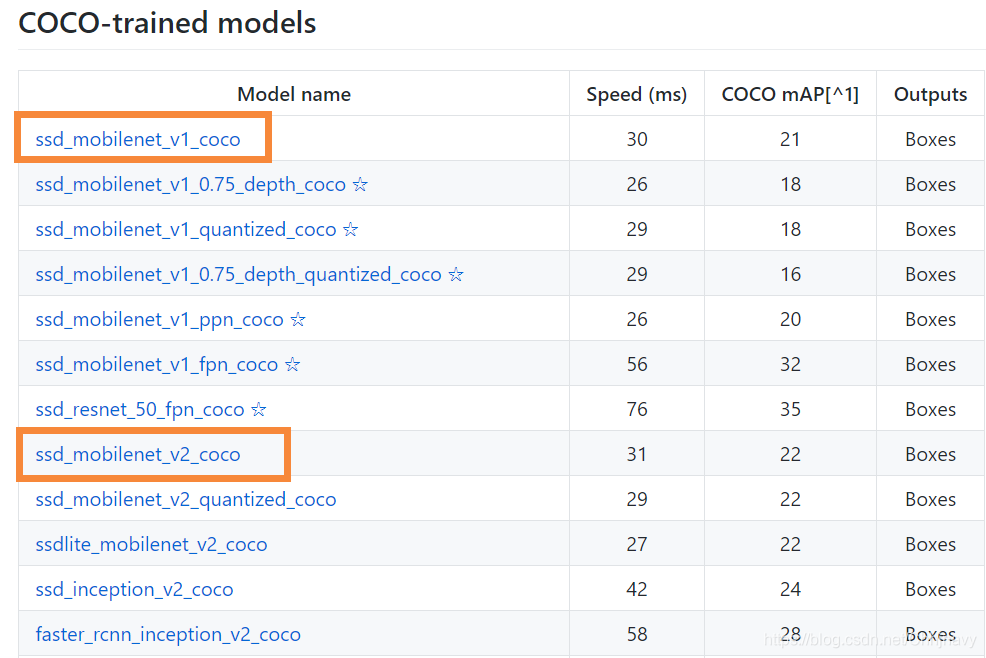Screen dimensions: 986x658
Task: Select the star after ssd_mobilenet_v1_0.75_depth_quantized_coco
Action: (x=456, y=274)
